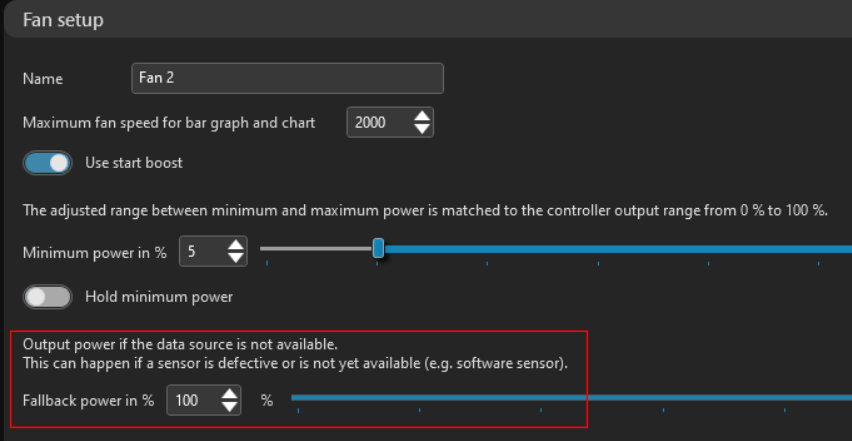The height and width of the screenshot is (441, 852).
Task: Click the Fallback power slider track
Action: point(572,398)
